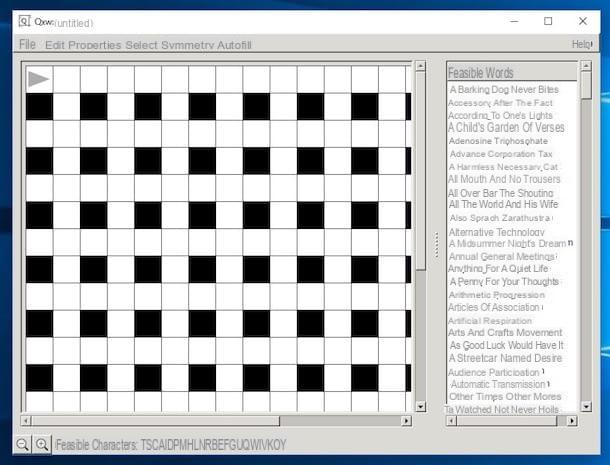Click the zoom out magnifier icon

[22, 444]
